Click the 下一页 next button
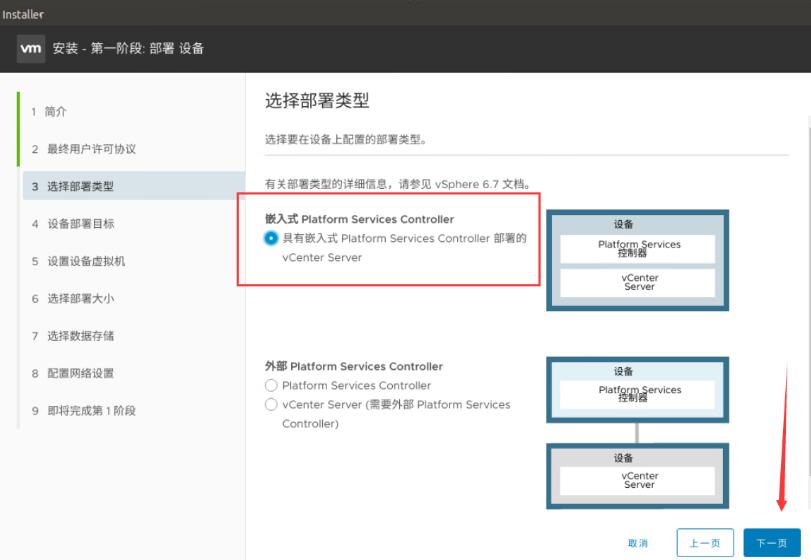Viewport: 811px width, 560px height. (772, 543)
